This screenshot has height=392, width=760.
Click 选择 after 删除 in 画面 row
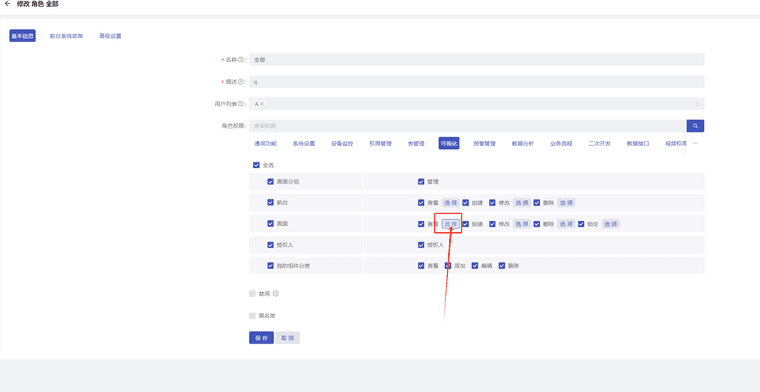[x=566, y=224]
